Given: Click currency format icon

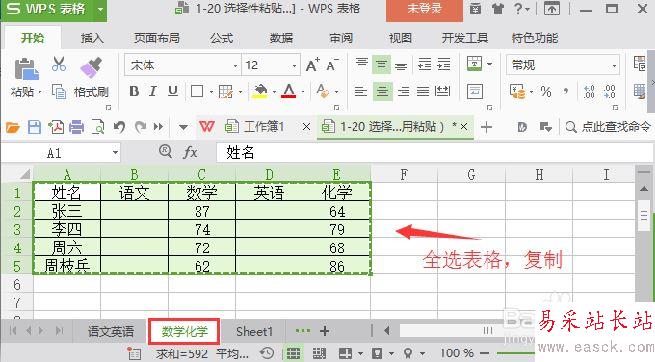Looking at the screenshot, I should (518, 91).
